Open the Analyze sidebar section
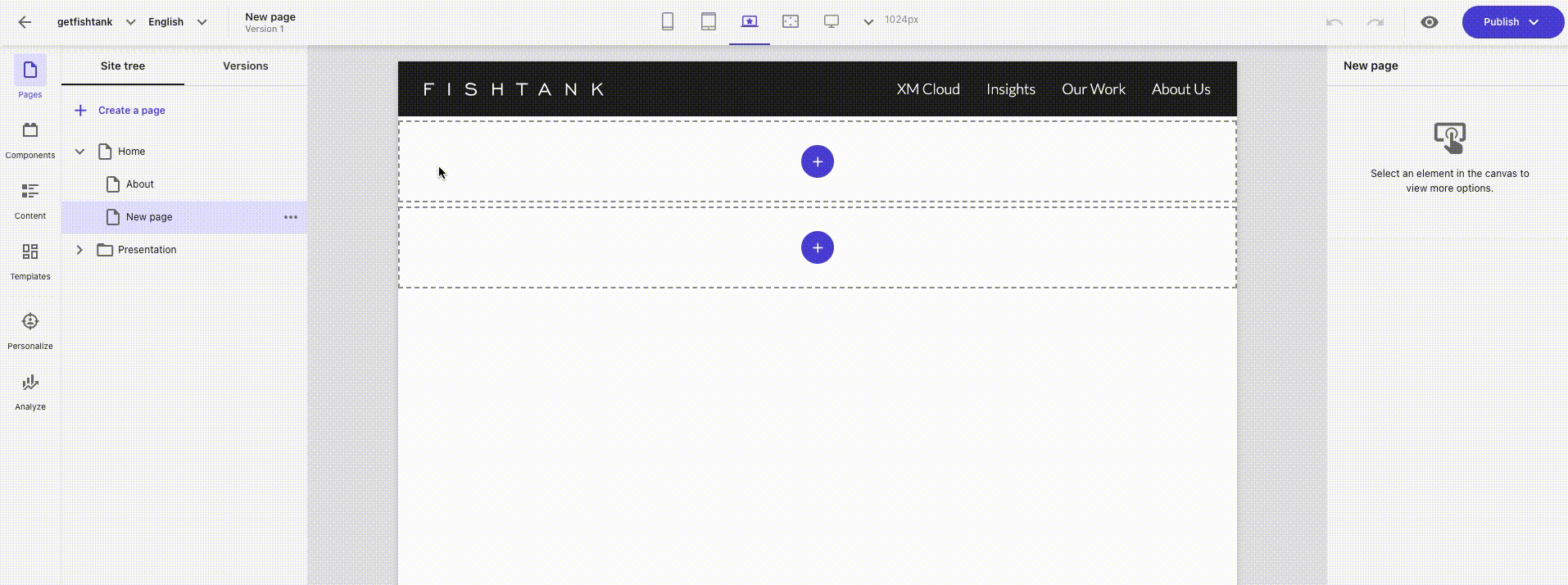This screenshot has height=585, width=1568. tap(30, 392)
